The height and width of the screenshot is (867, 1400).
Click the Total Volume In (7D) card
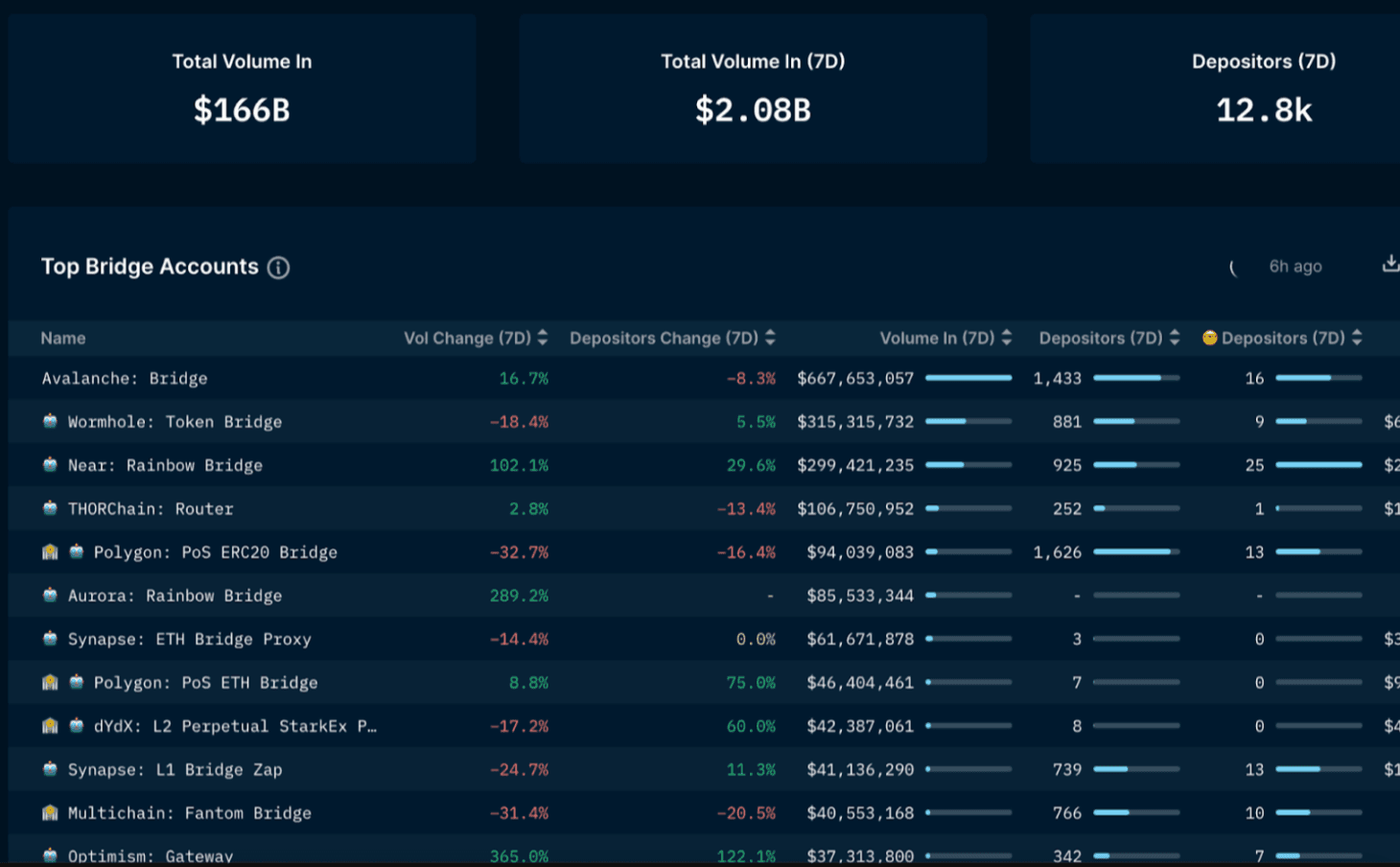tap(753, 88)
